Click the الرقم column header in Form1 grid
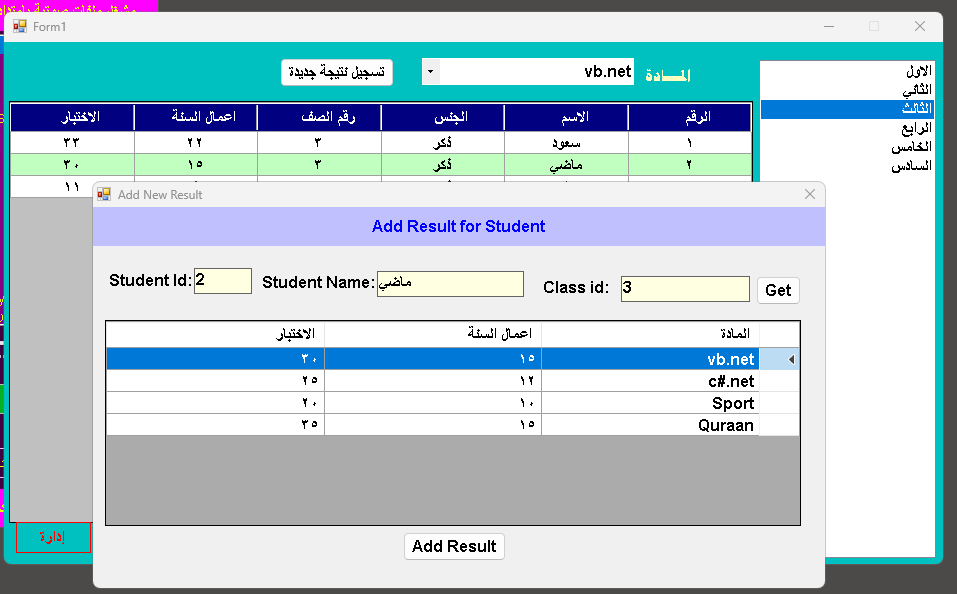The height and width of the screenshot is (594, 957). pos(690,117)
